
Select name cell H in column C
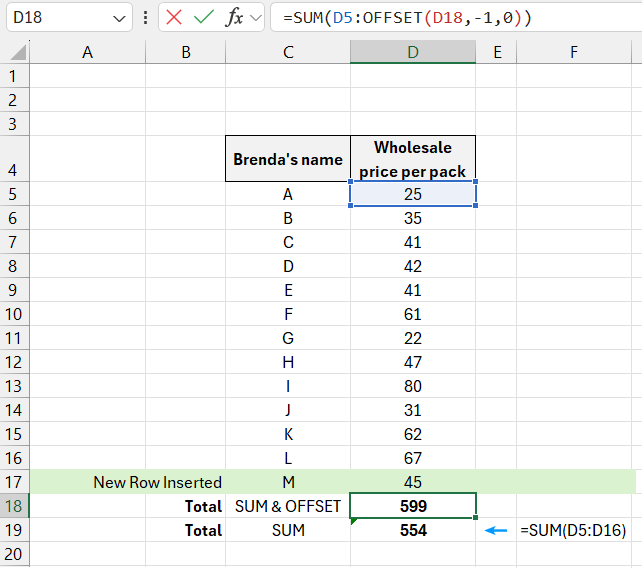point(288,362)
